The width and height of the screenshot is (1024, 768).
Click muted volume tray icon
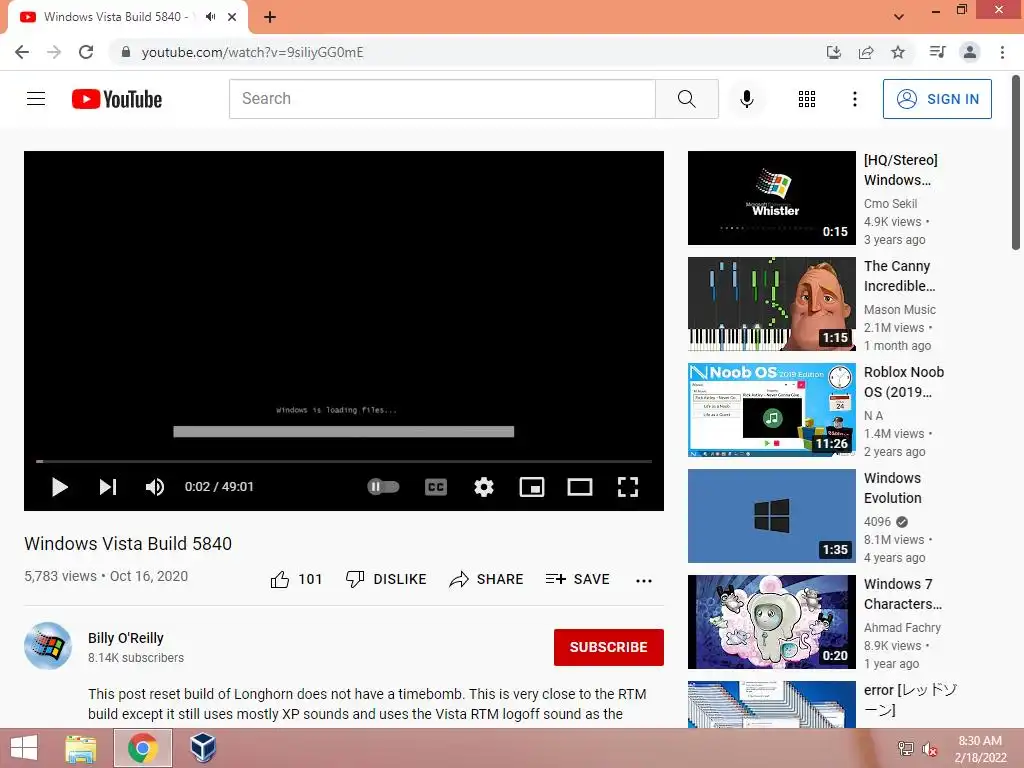pyautogui.click(x=929, y=749)
